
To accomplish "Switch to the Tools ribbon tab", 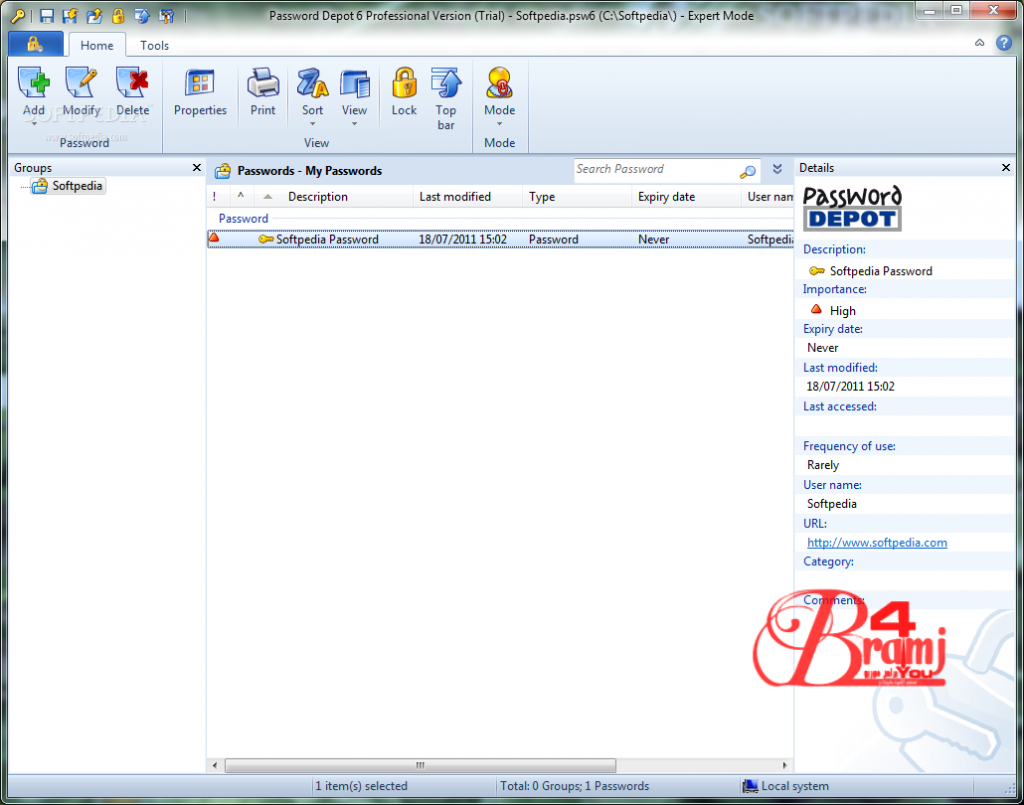I will [x=154, y=45].
